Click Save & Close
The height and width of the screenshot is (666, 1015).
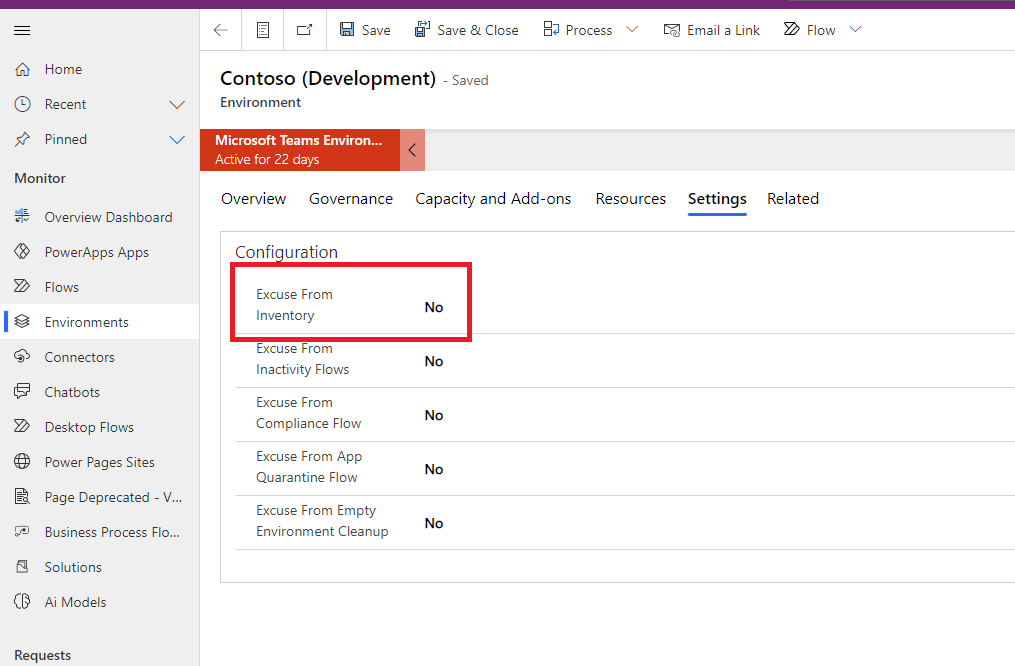[466, 30]
